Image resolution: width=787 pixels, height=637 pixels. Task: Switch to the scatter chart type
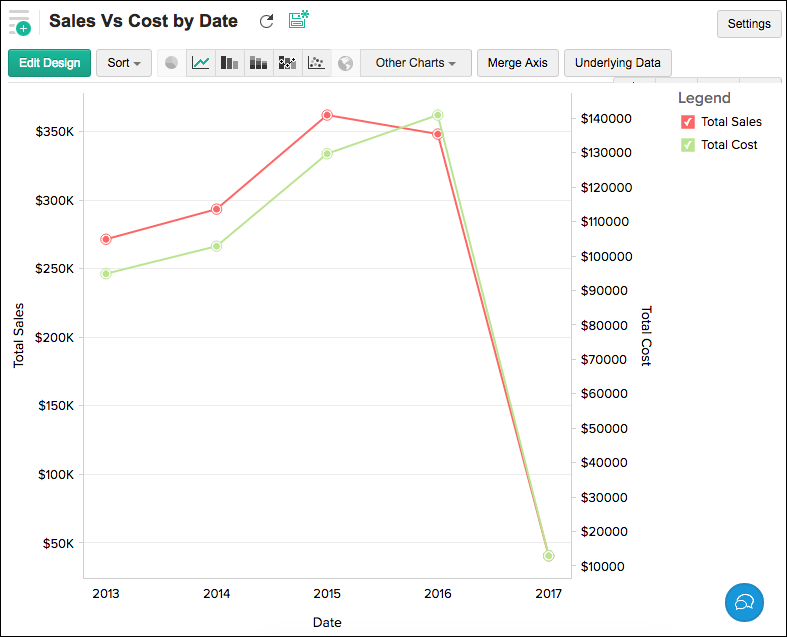[316, 63]
